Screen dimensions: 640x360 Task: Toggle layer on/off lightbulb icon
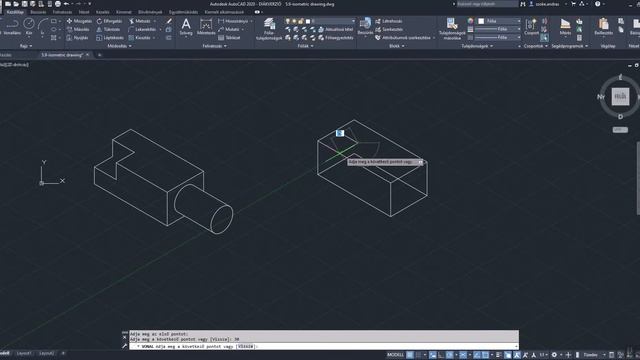(x=288, y=21)
